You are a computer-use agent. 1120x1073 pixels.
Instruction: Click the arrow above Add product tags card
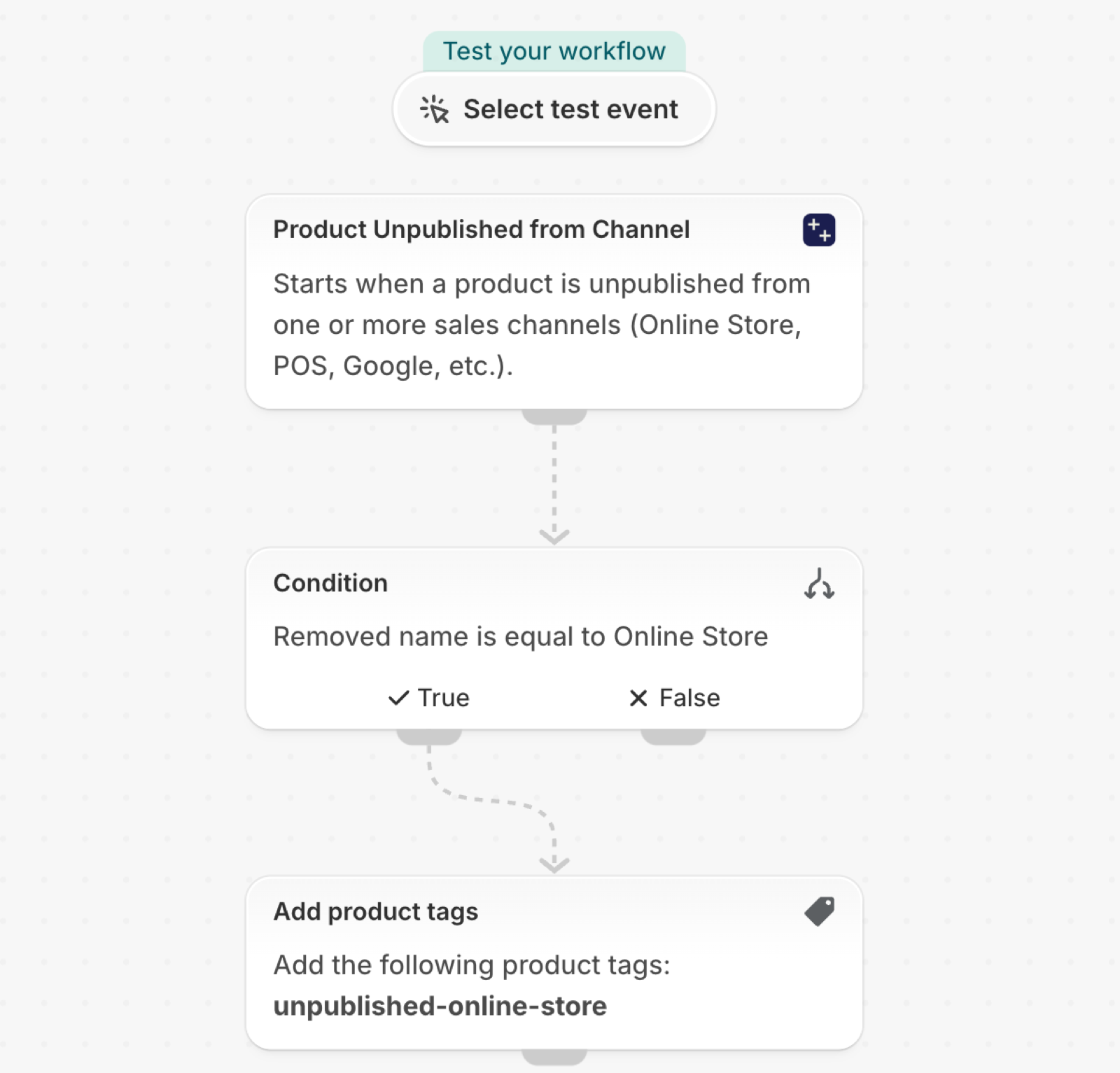(x=554, y=864)
